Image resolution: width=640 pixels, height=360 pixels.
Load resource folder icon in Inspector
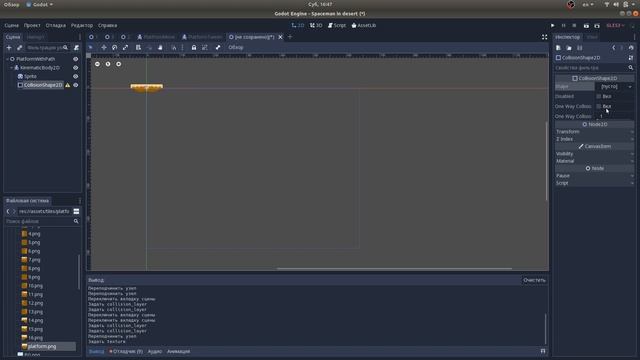[x=569, y=48]
